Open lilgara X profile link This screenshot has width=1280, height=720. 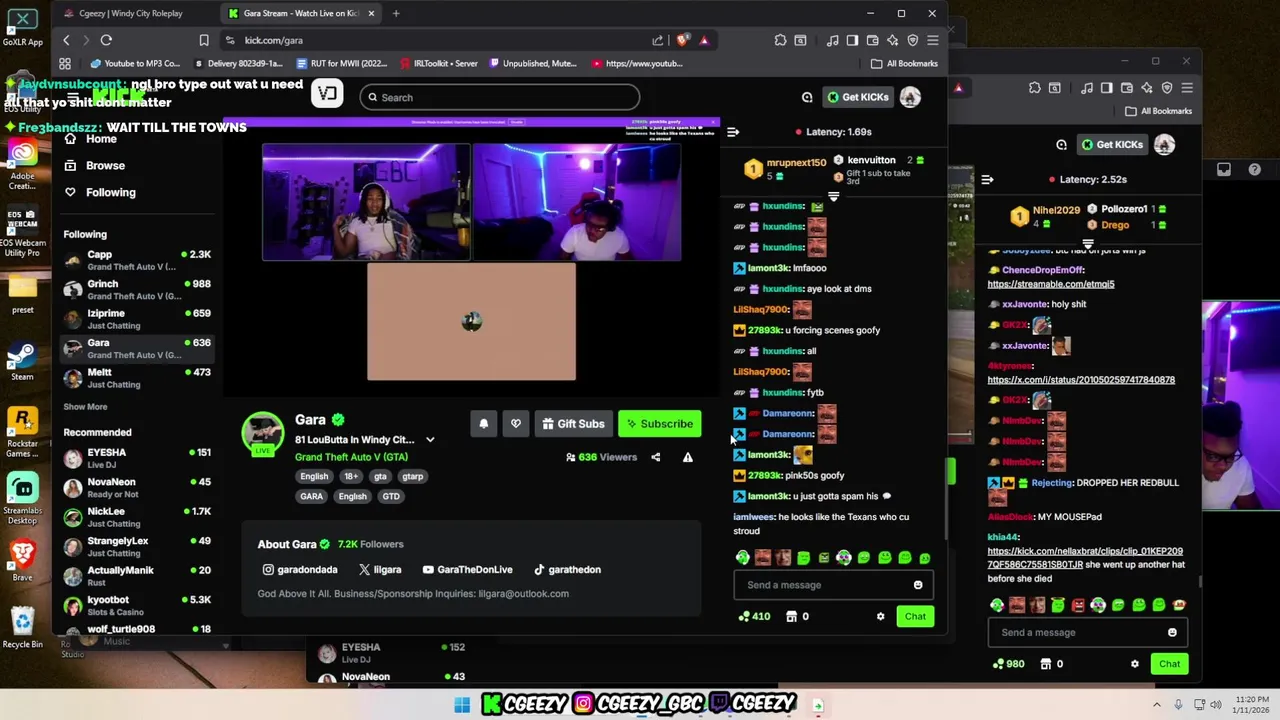click(380, 570)
